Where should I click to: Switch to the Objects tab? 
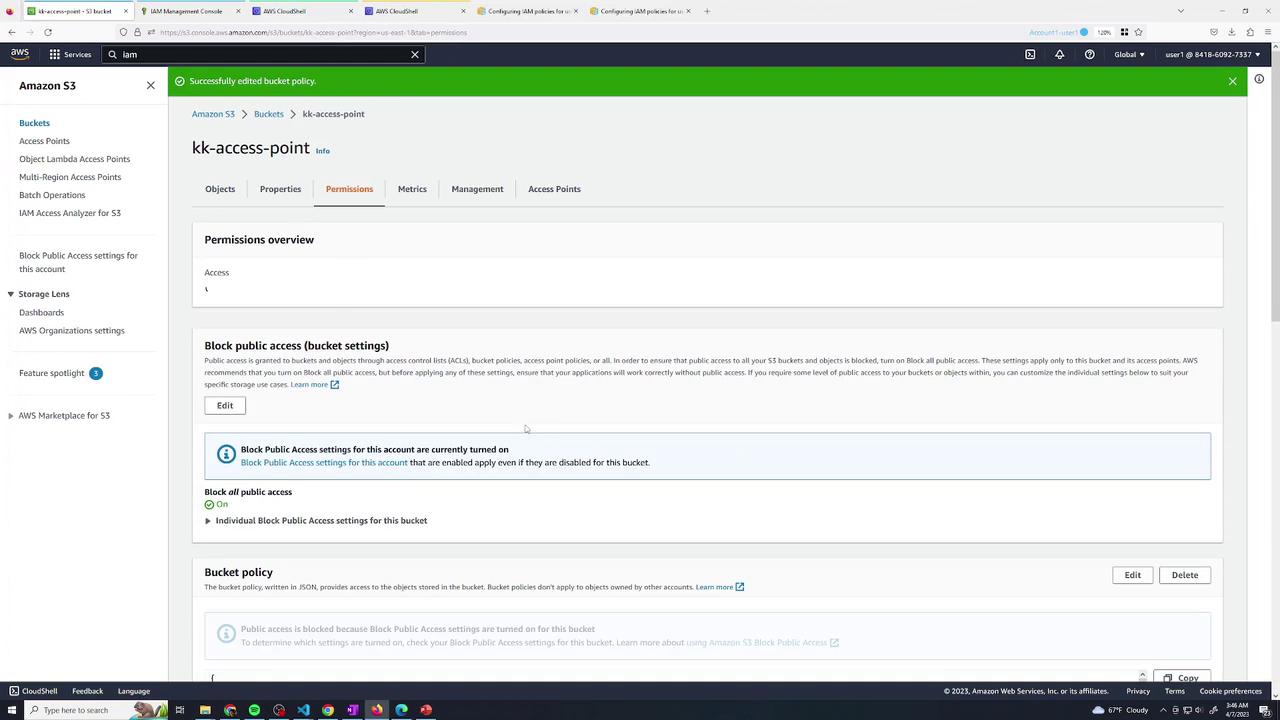[220, 189]
